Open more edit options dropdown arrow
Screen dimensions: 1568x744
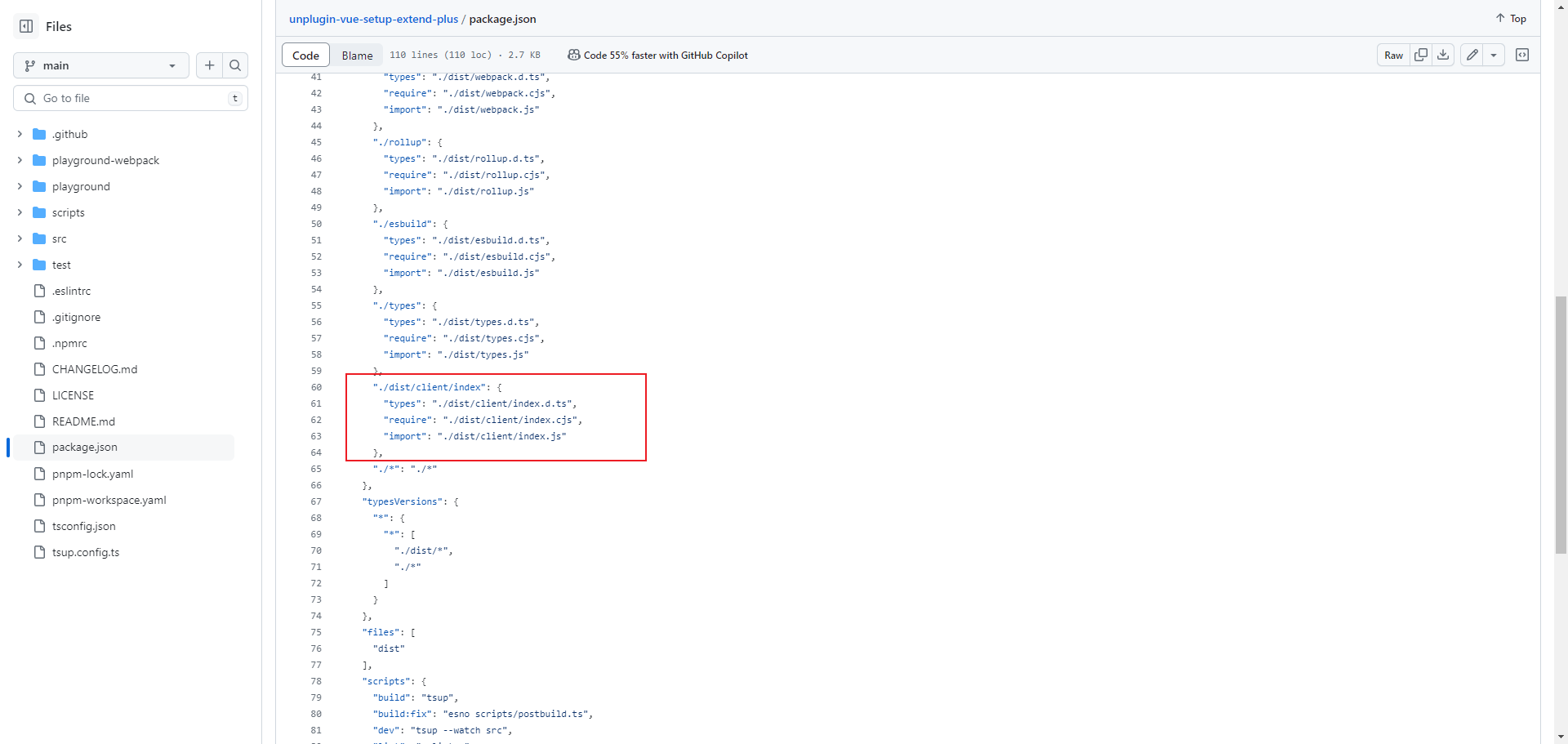1494,55
